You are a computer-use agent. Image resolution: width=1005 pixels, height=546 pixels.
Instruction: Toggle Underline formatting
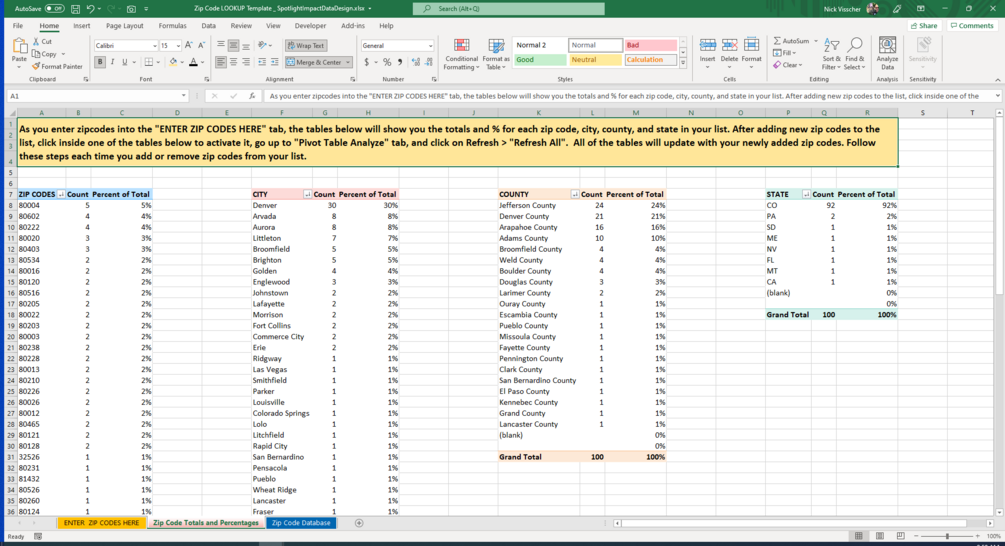click(124, 62)
